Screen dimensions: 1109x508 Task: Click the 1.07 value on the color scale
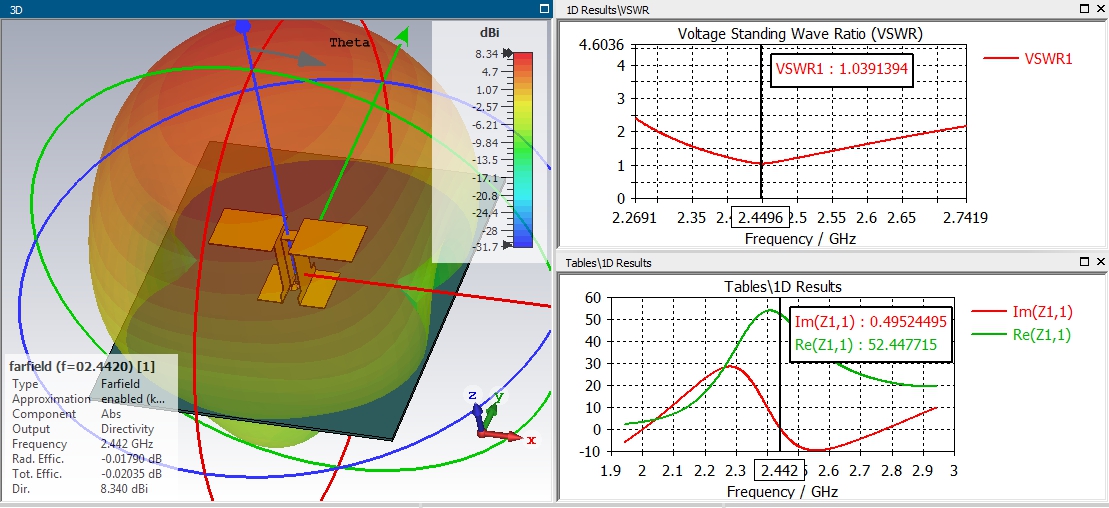pos(487,89)
